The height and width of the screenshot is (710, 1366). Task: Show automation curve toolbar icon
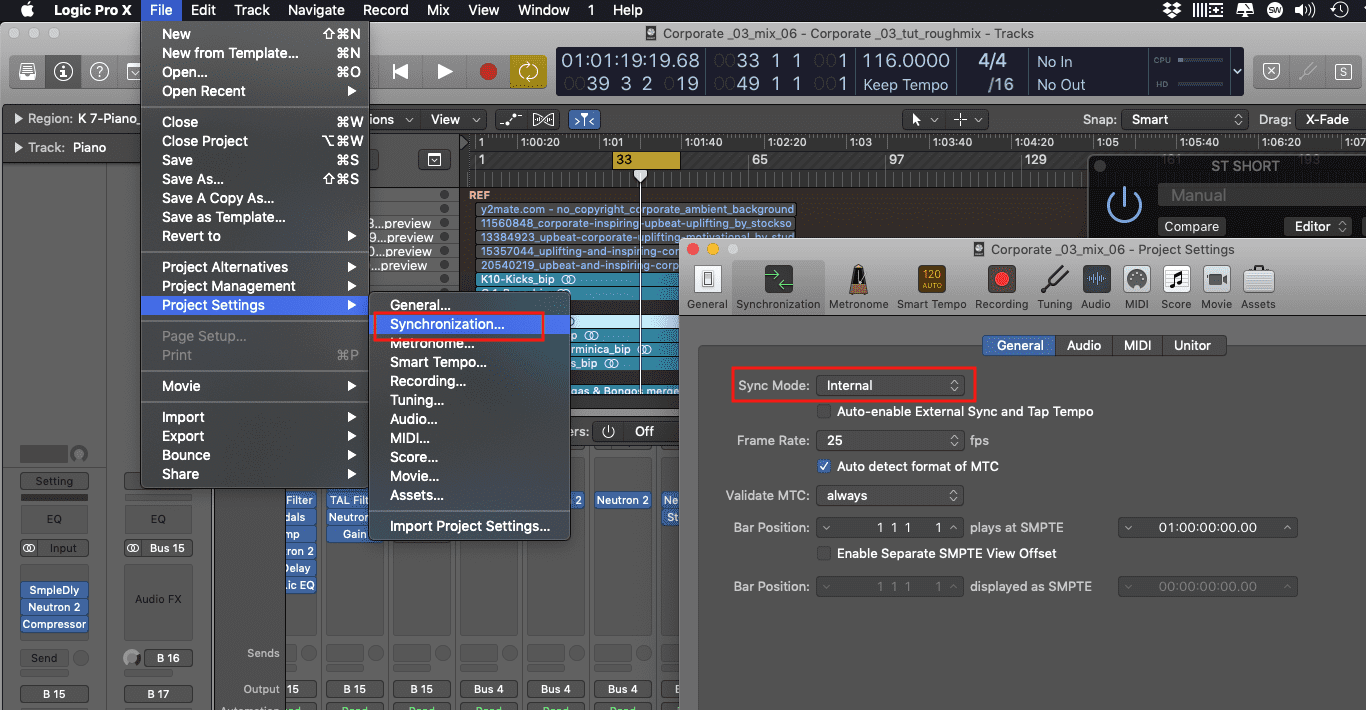(510, 120)
